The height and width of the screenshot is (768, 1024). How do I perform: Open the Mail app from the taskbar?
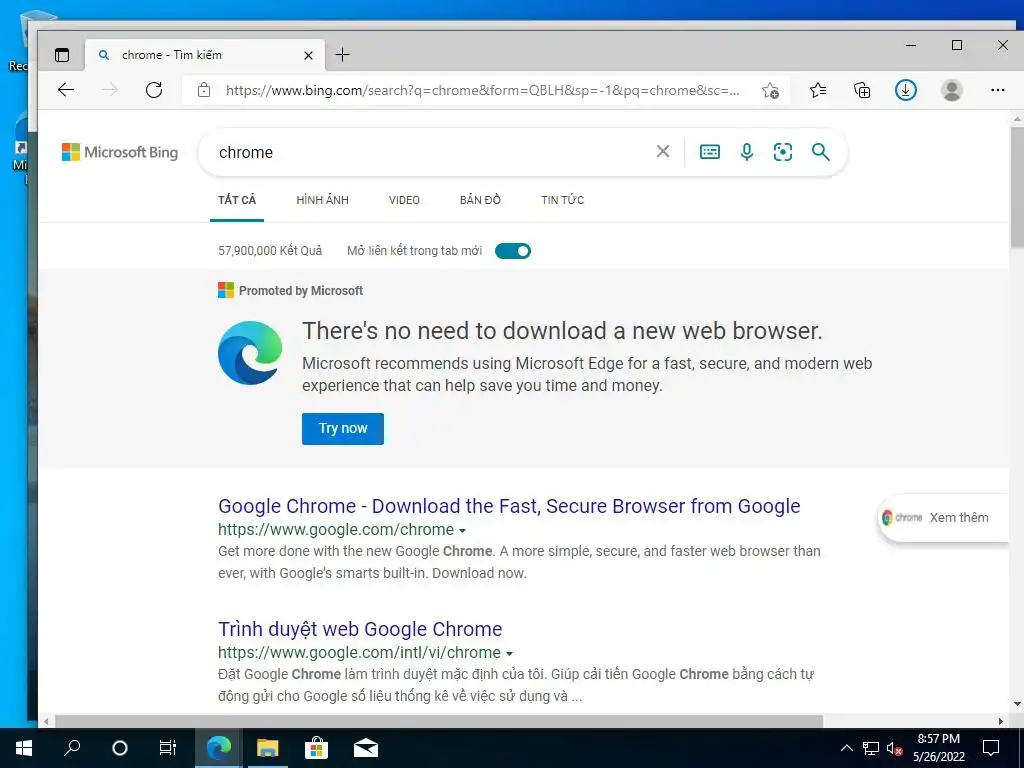(366, 748)
